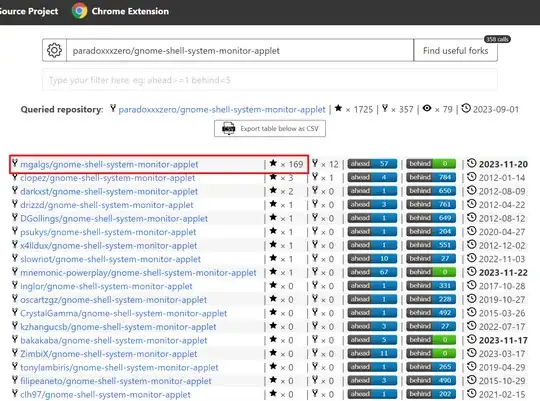Click behind 265 badge for tonylambiris
540x401 pixels.
431,367
